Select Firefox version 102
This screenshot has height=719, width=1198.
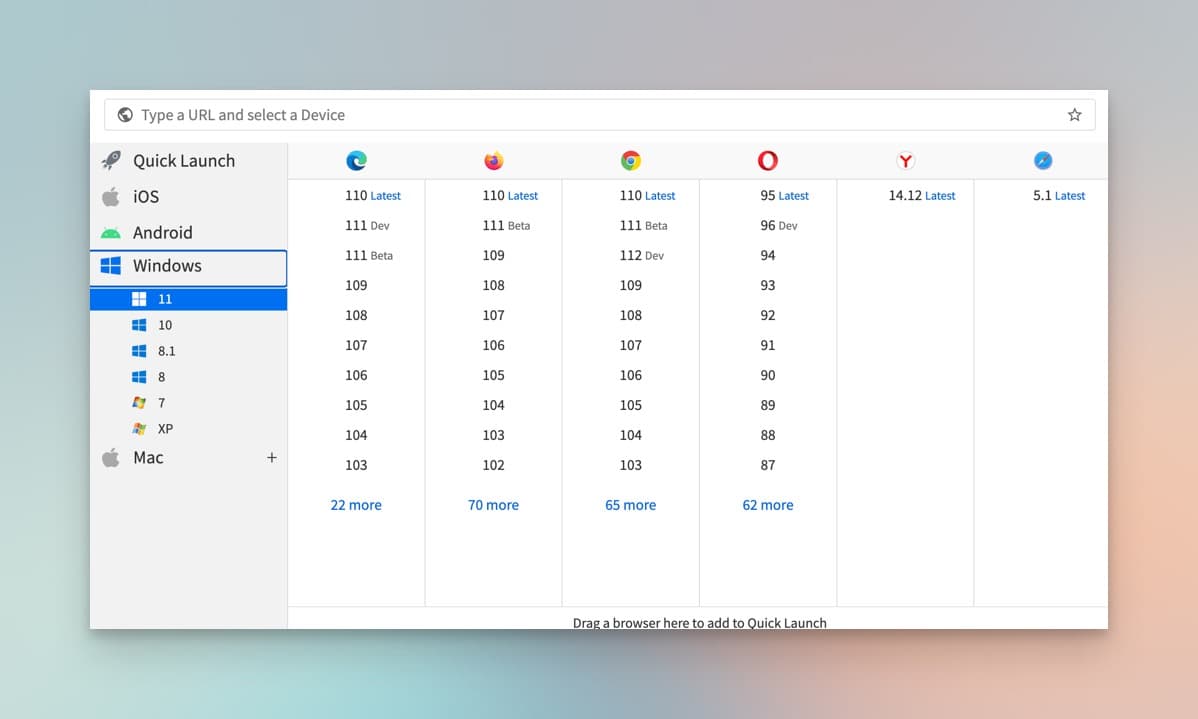(494, 465)
